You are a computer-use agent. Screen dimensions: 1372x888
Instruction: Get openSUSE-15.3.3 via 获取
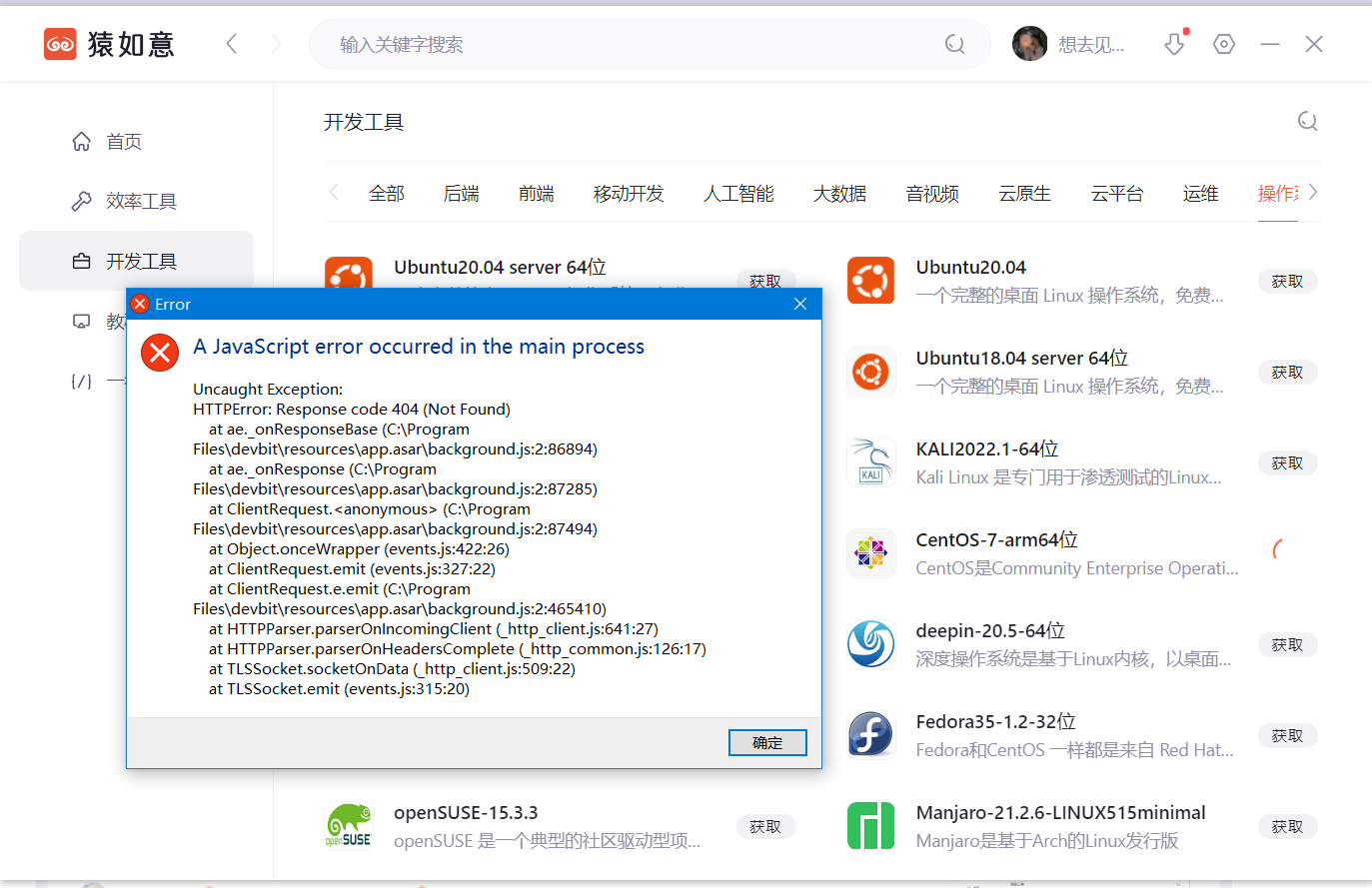765,827
